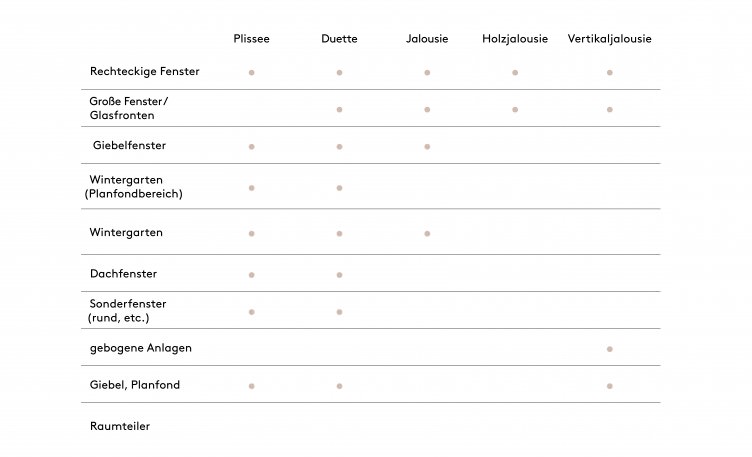Click the Vertikaljalousie column header
The height and width of the screenshot is (457, 752).
609,39
